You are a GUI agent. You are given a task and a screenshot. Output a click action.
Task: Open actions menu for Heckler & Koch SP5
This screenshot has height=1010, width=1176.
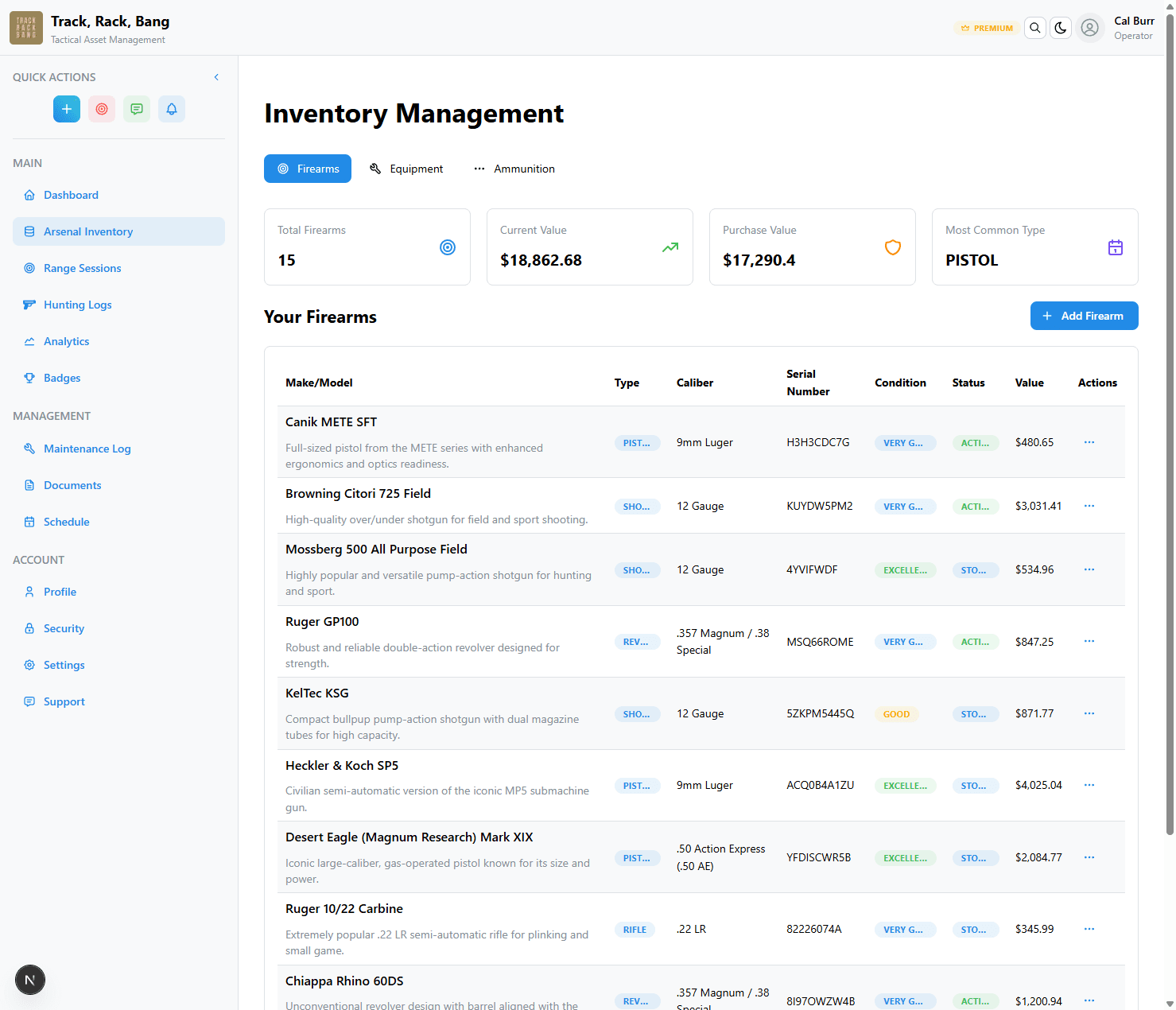click(x=1089, y=785)
